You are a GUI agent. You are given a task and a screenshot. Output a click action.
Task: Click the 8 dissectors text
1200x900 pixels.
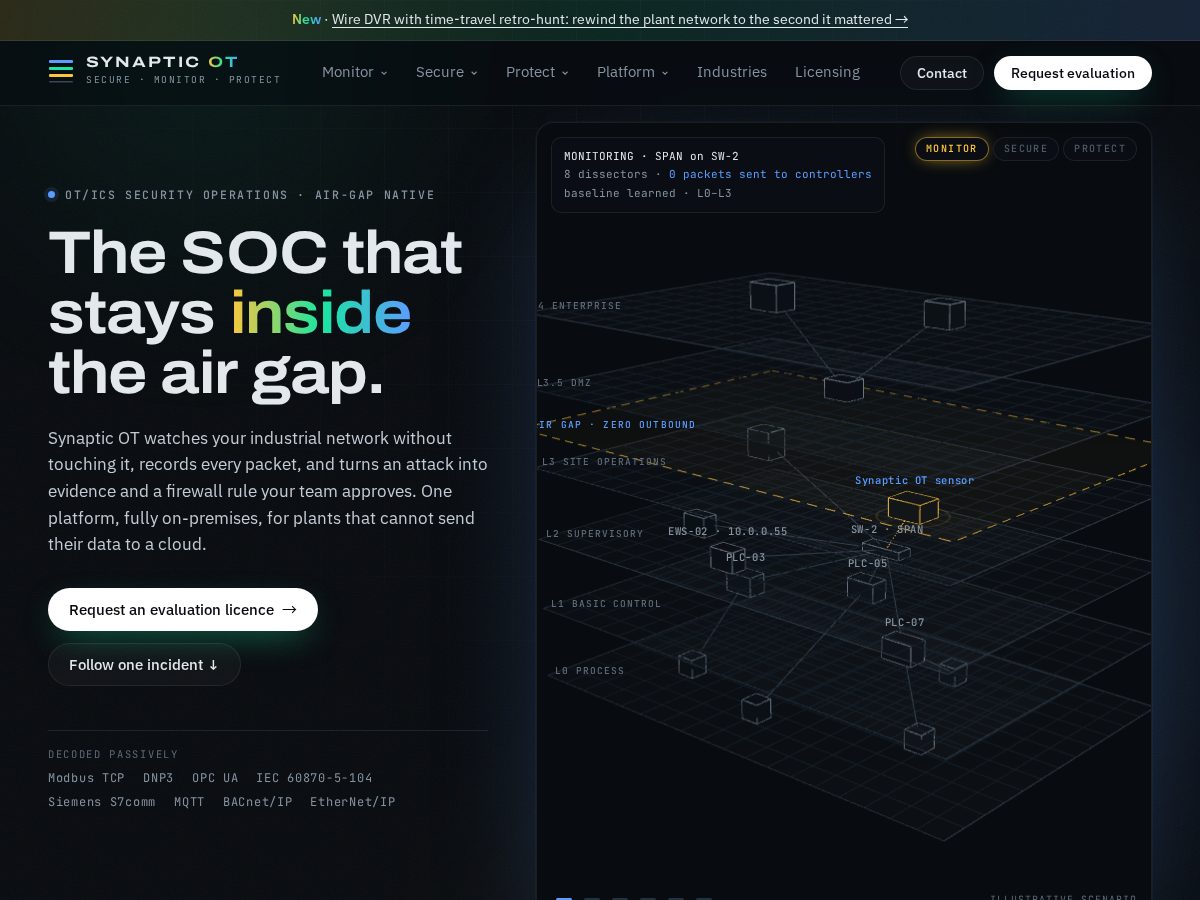606,175
